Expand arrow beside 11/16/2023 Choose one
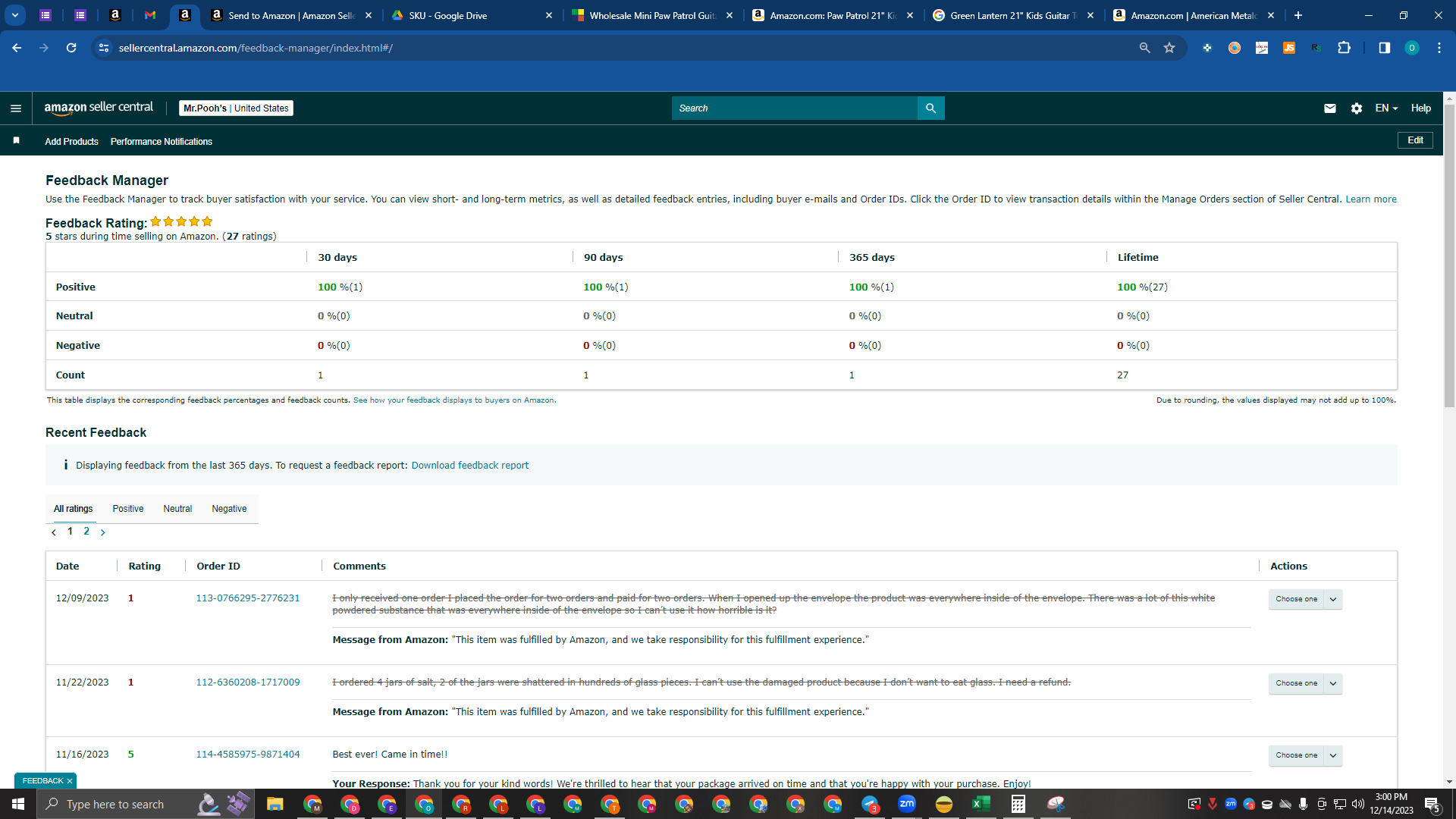Image resolution: width=1456 pixels, height=819 pixels. tap(1333, 755)
